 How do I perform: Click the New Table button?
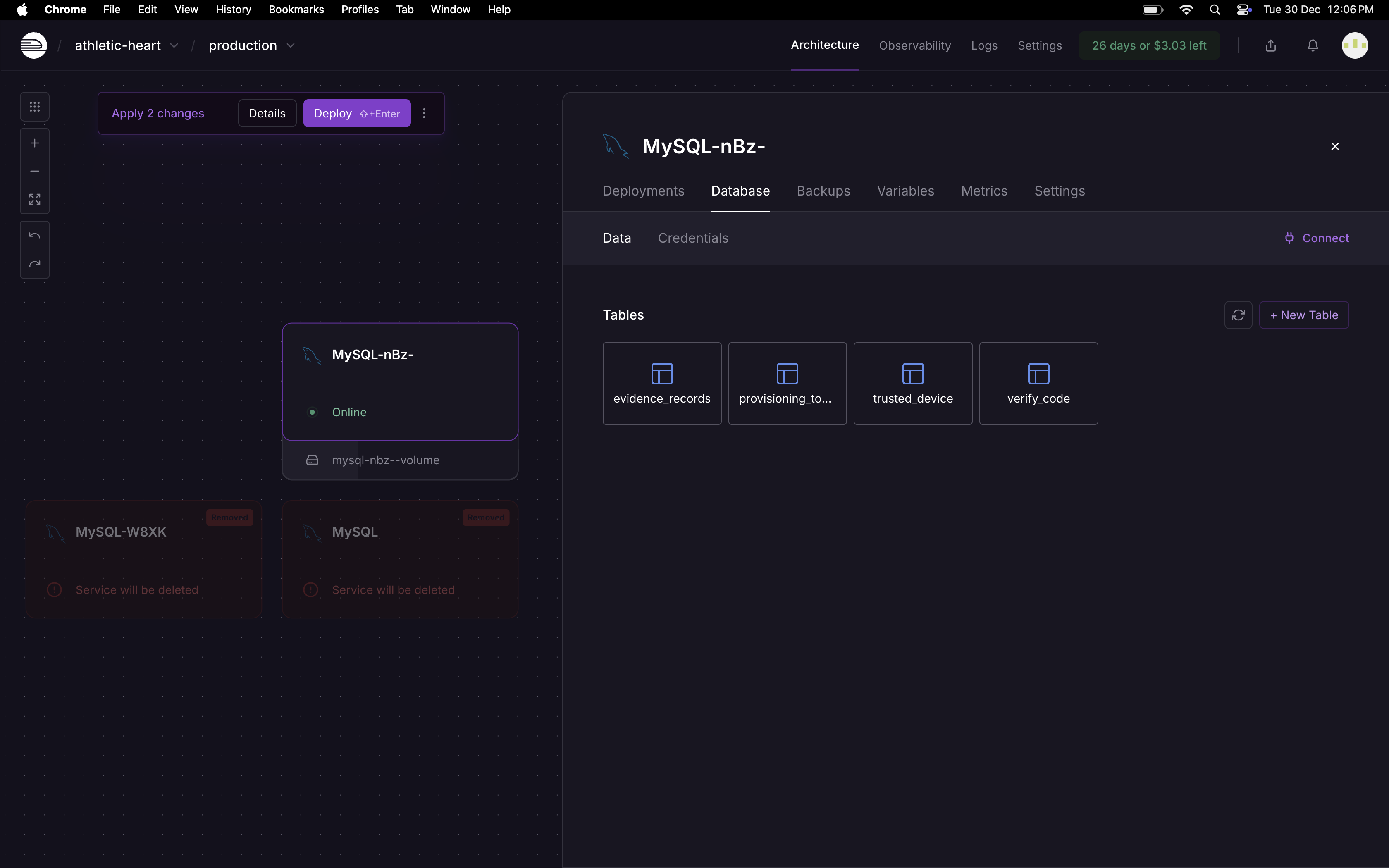pyautogui.click(x=1303, y=315)
